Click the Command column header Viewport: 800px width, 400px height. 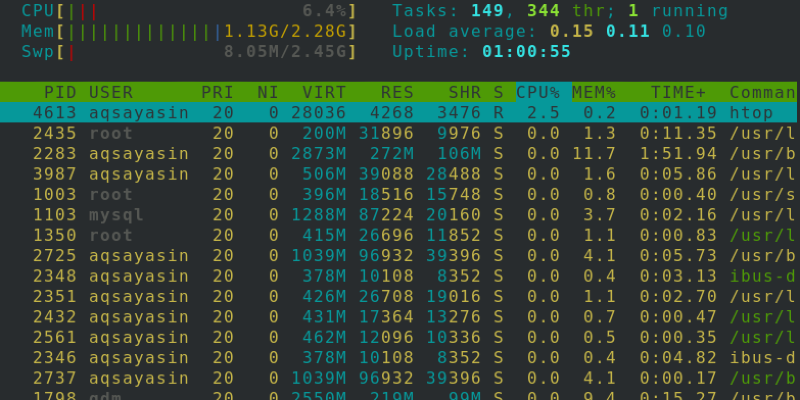point(762,92)
